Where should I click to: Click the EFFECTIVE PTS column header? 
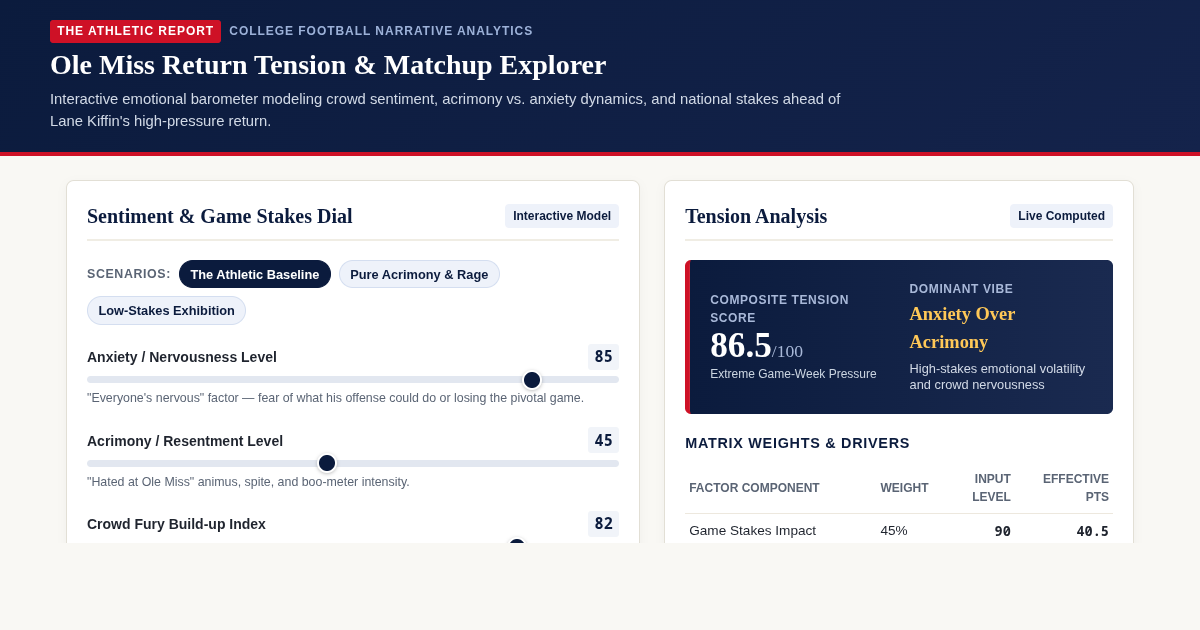click(x=1075, y=488)
